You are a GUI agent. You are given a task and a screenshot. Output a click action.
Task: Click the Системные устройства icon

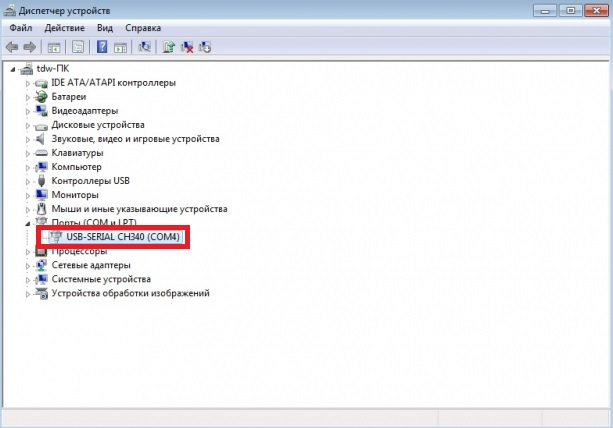[41, 279]
